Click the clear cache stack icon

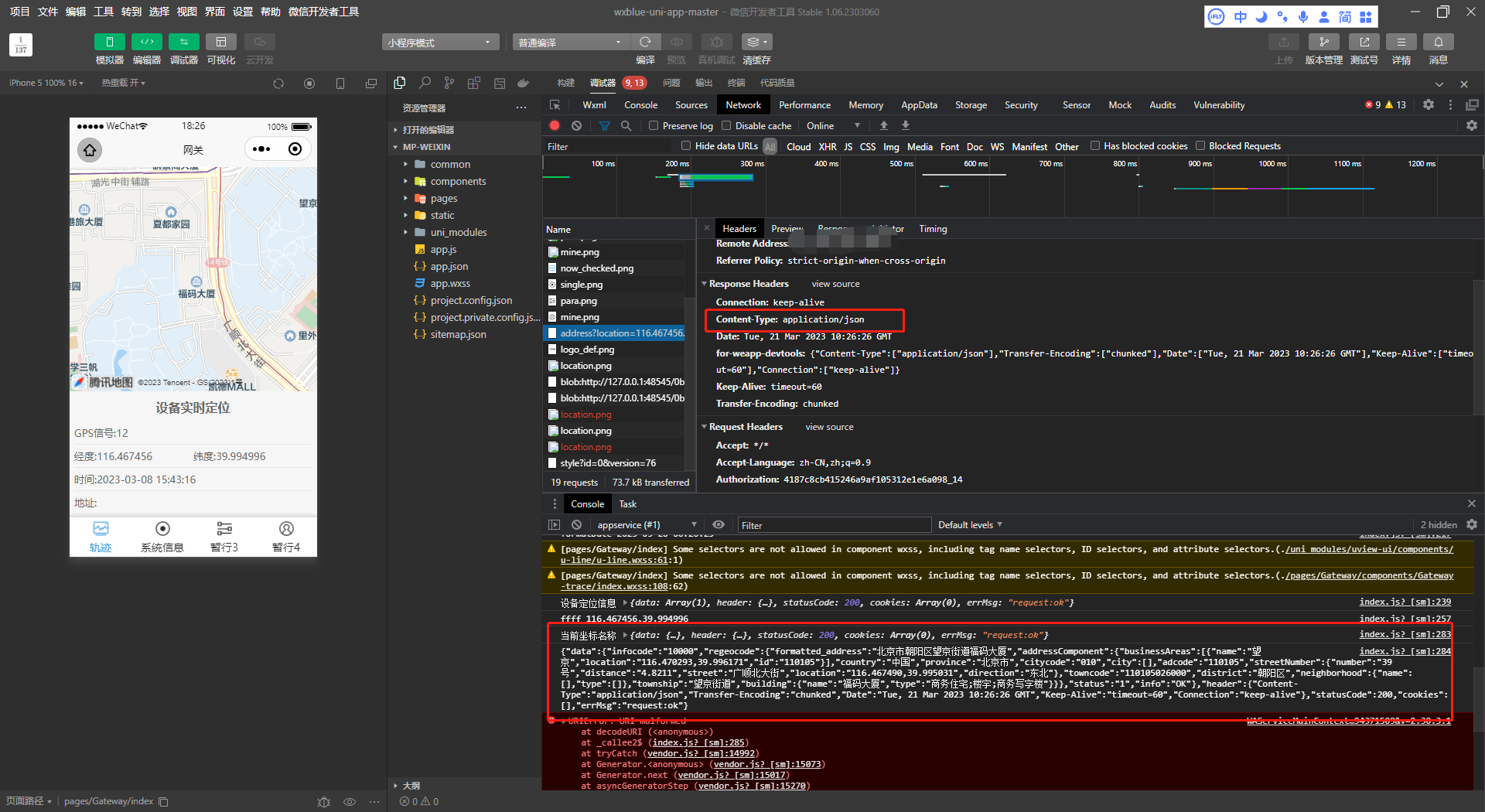[756, 42]
